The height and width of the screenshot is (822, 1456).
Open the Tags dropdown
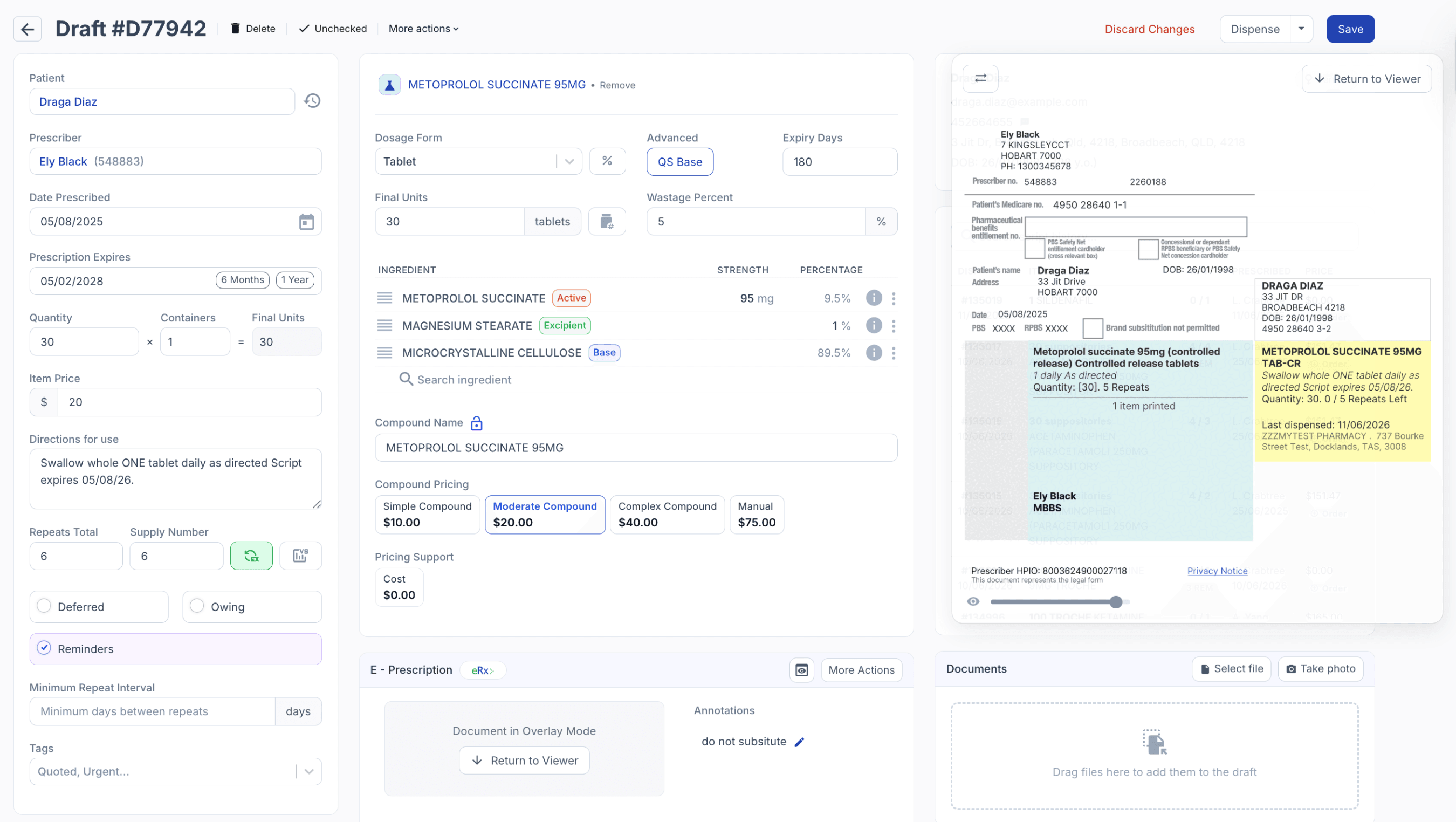pyautogui.click(x=176, y=771)
